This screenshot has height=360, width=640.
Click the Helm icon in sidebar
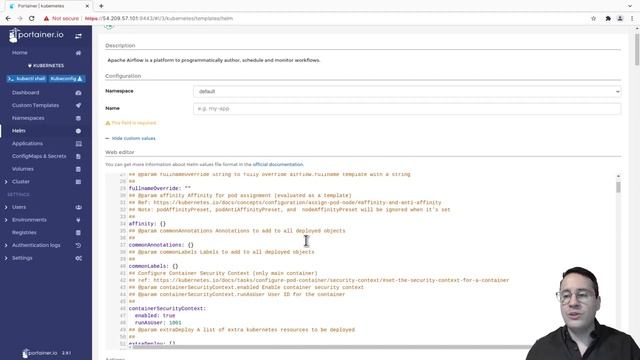tap(78, 131)
